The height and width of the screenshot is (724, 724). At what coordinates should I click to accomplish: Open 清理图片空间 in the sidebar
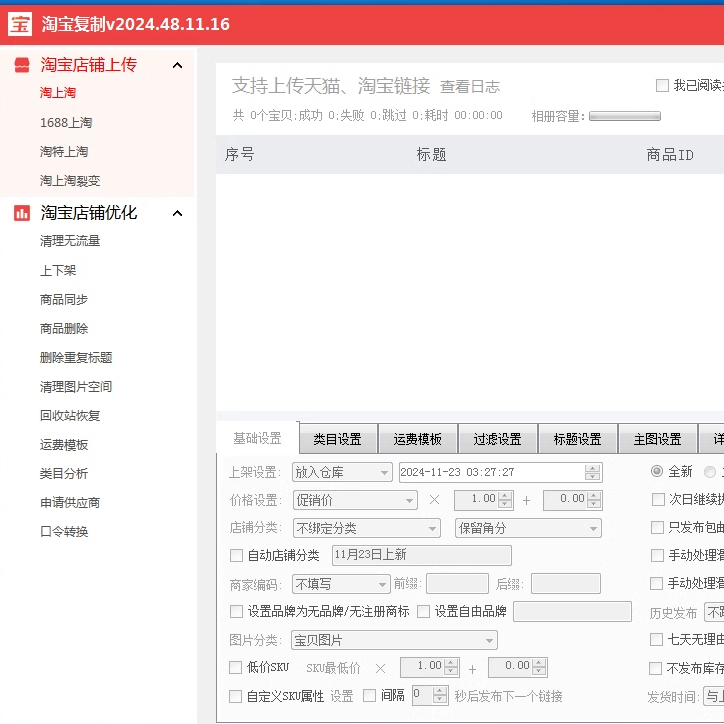[x=76, y=386]
